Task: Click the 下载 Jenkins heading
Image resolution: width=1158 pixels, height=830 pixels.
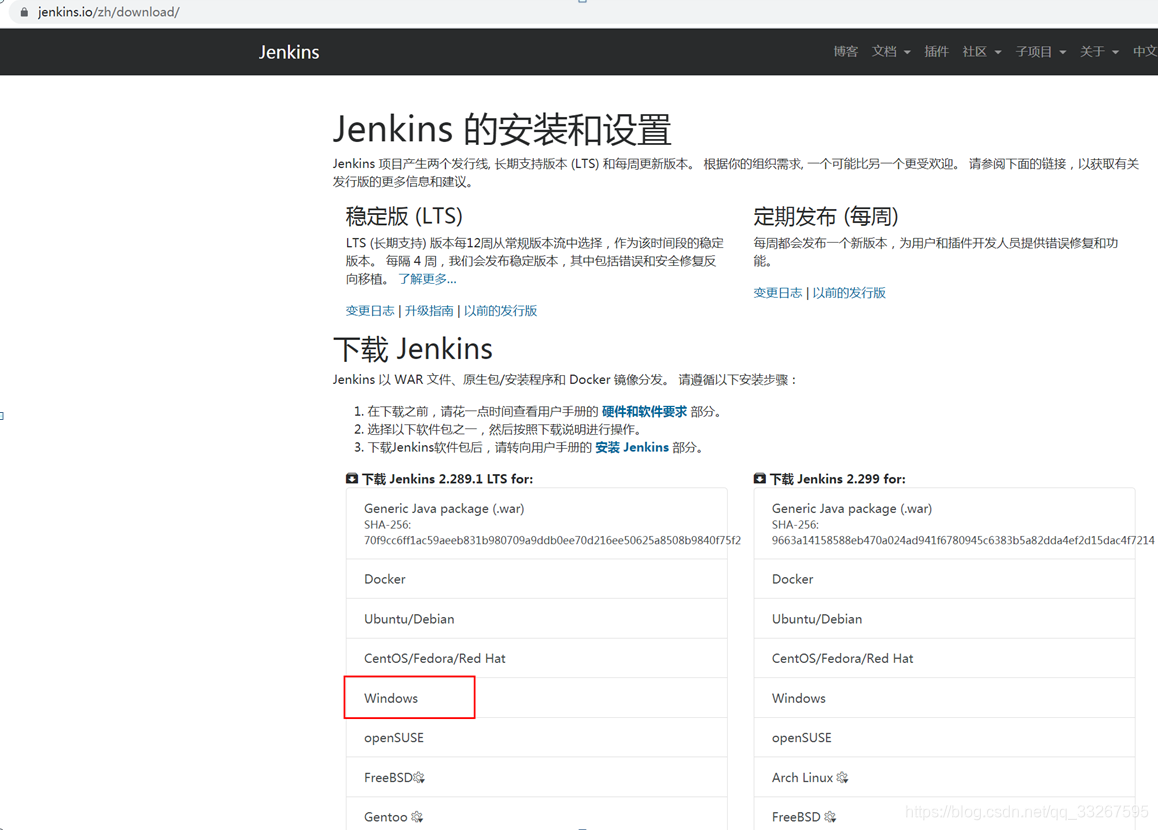Action: click(x=413, y=349)
